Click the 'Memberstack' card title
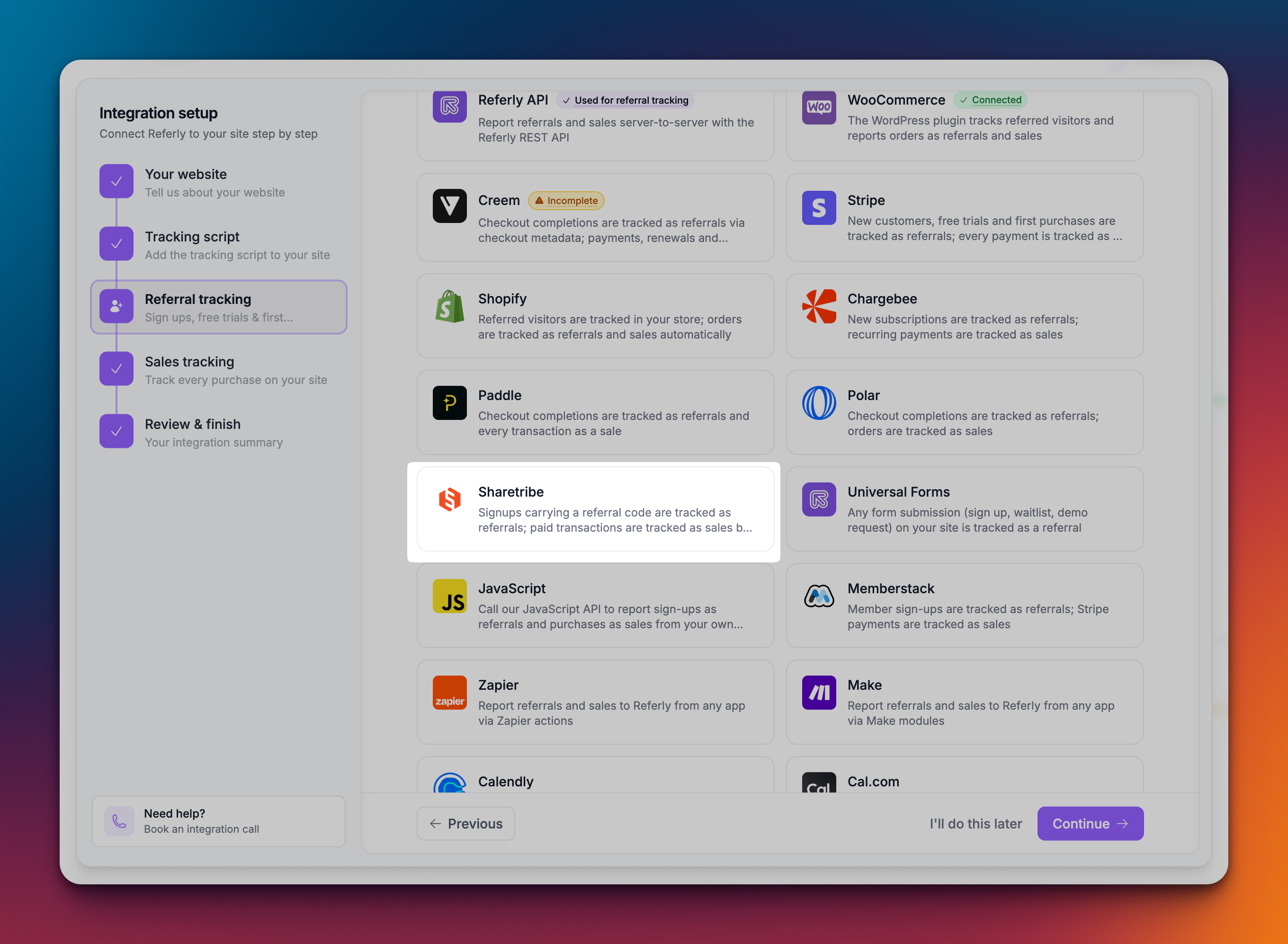 coord(890,588)
